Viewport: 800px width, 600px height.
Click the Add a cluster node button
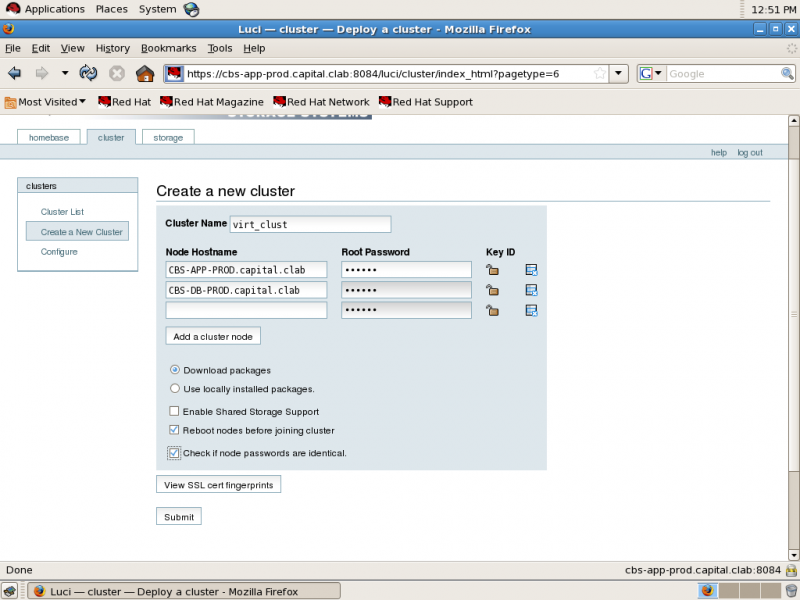click(213, 336)
